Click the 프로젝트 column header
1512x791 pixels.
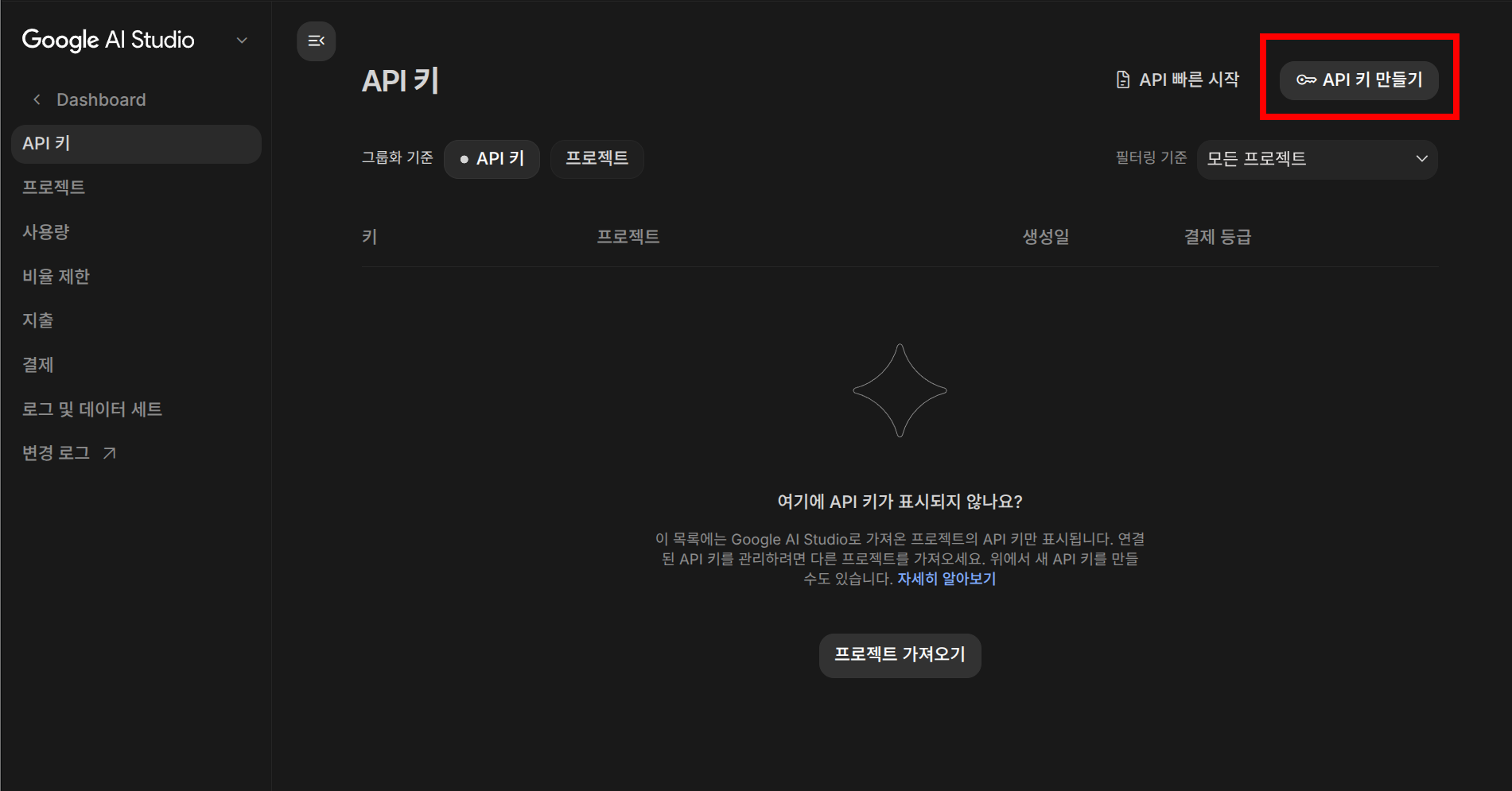[x=628, y=237]
